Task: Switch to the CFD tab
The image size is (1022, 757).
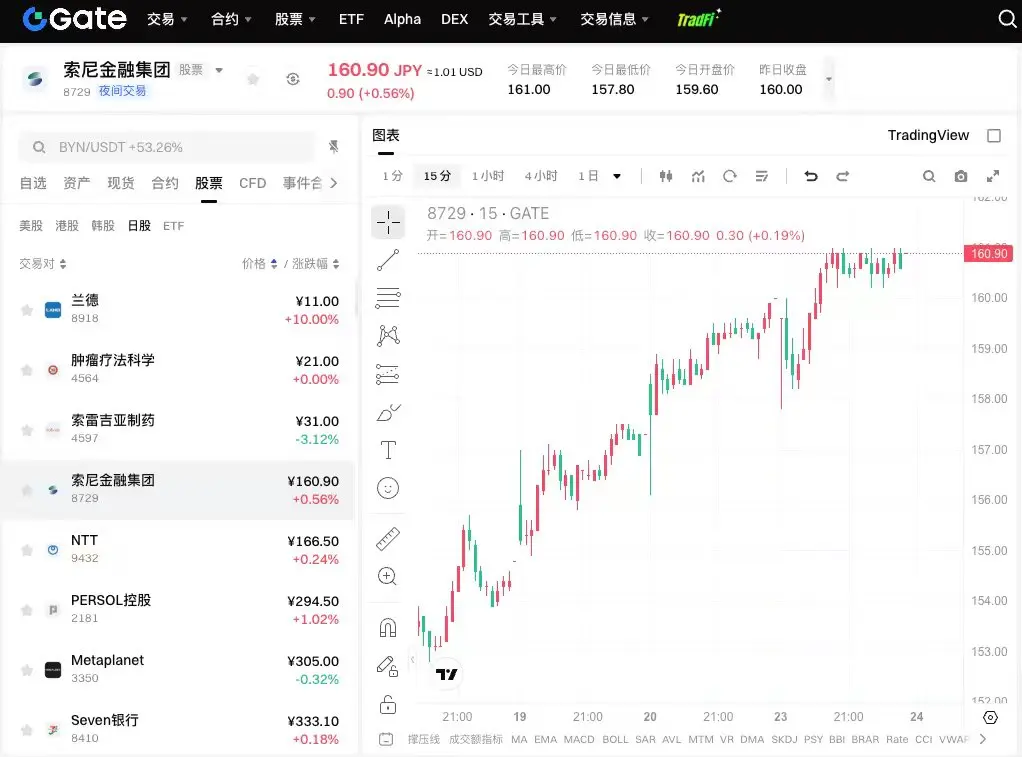Action: point(252,183)
